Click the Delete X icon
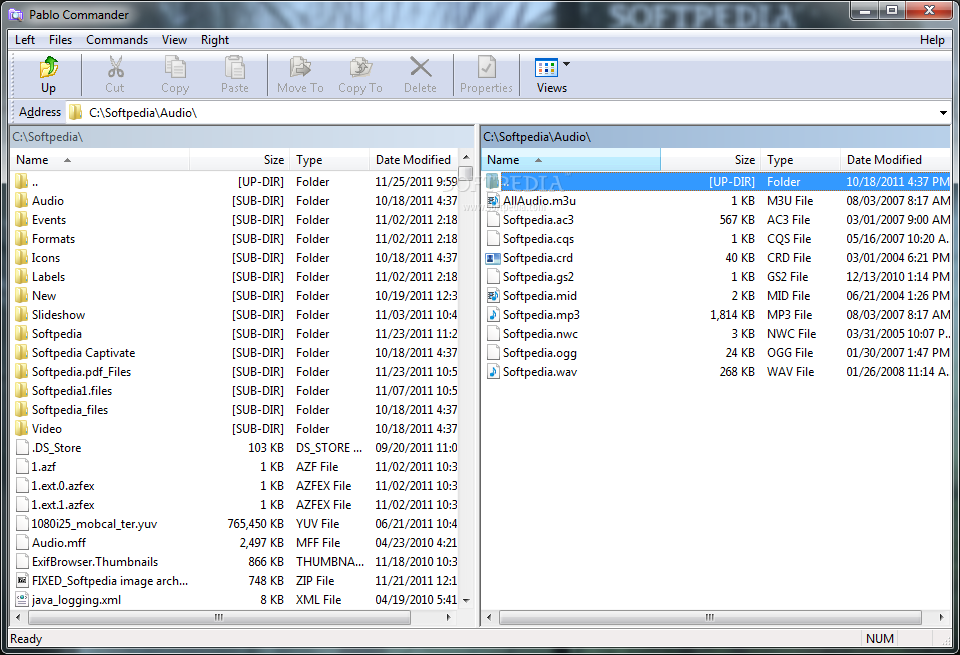Viewport: 960px width, 655px height. coord(420,67)
